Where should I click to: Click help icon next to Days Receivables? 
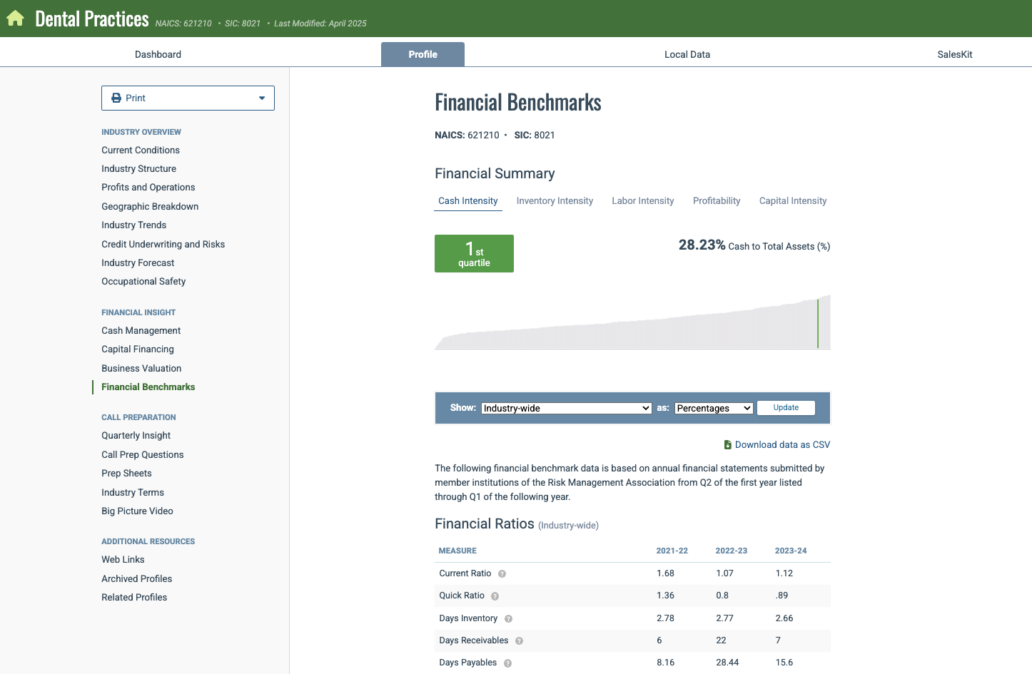pos(519,641)
